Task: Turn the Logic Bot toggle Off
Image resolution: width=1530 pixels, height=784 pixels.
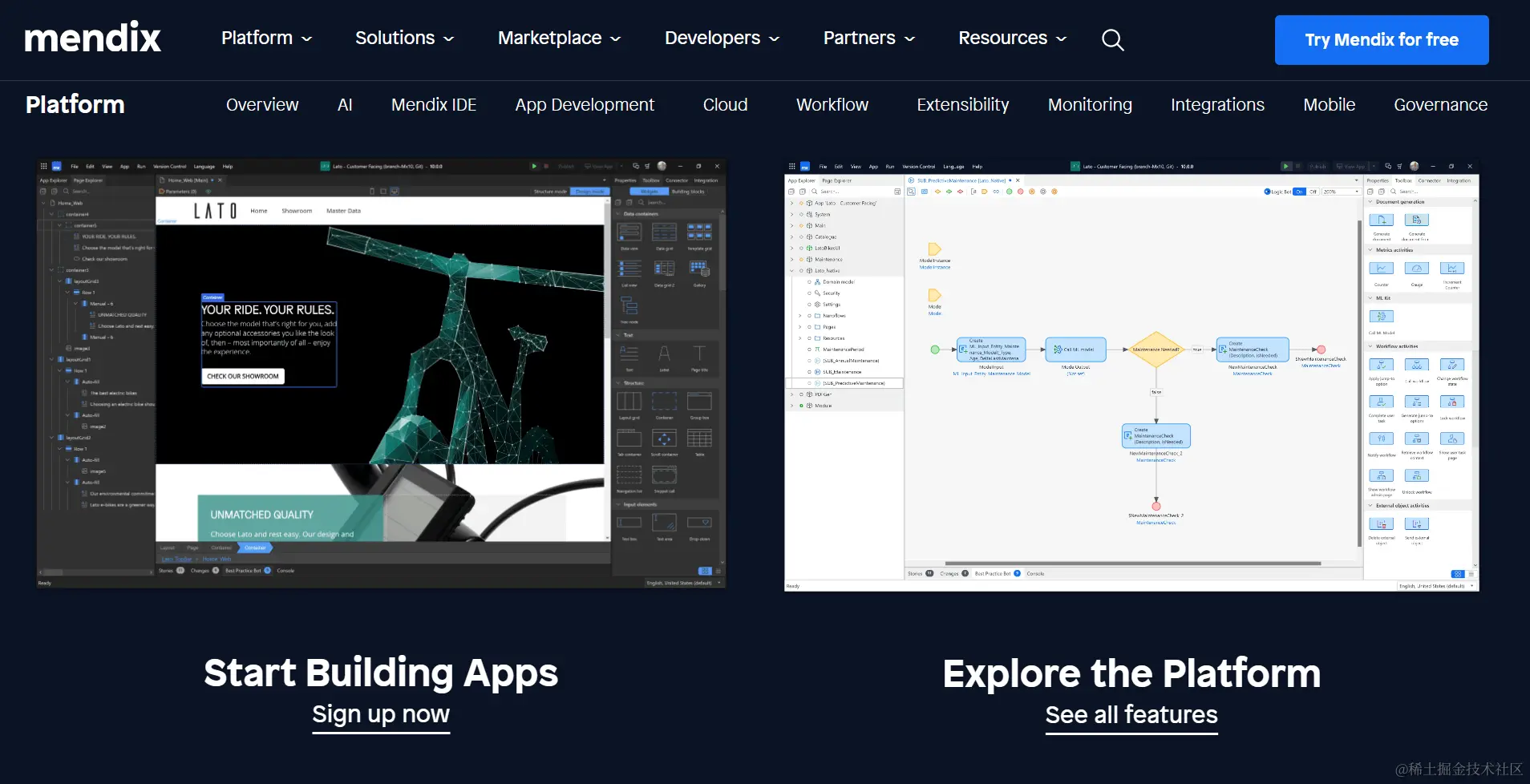Action: tap(1313, 192)
